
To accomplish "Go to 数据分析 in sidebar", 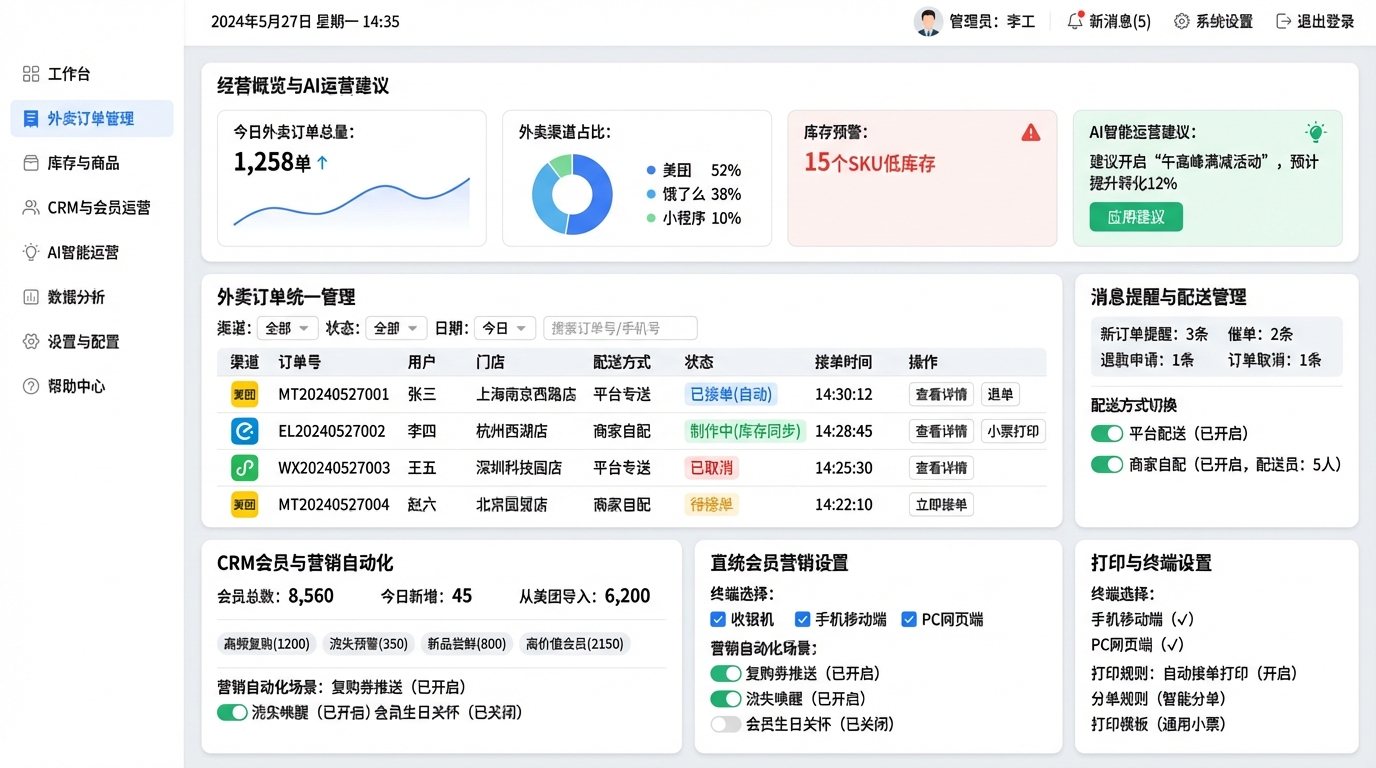I will point(76,297).
